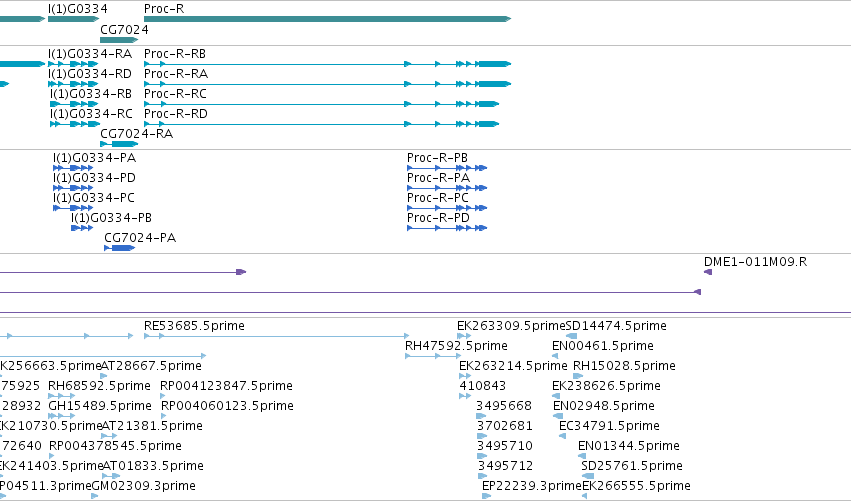The height and width of the screenshot is (501, 851).
Task: Select the Proc-R gene bar
Action: (x=327, y=19)
